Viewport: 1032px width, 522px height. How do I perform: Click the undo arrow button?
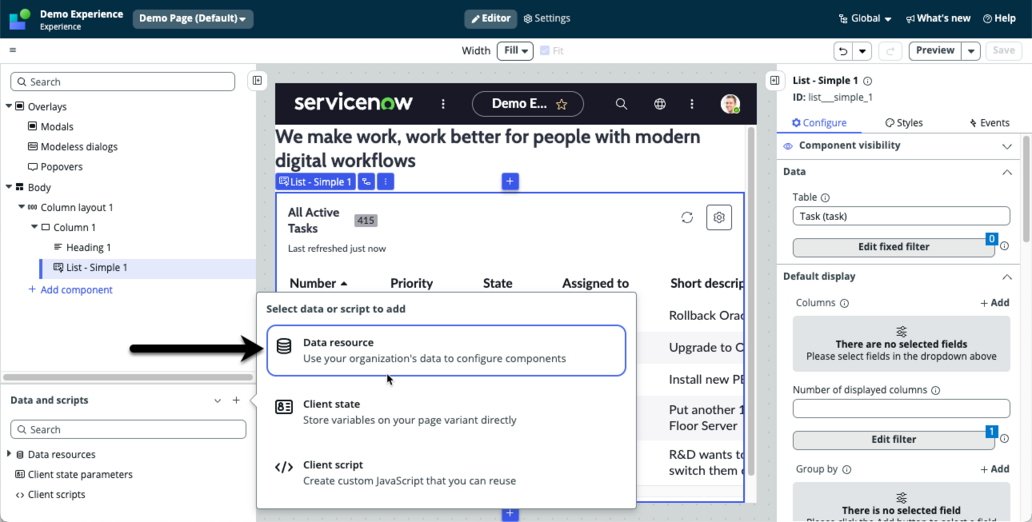[x=842, y=51]
